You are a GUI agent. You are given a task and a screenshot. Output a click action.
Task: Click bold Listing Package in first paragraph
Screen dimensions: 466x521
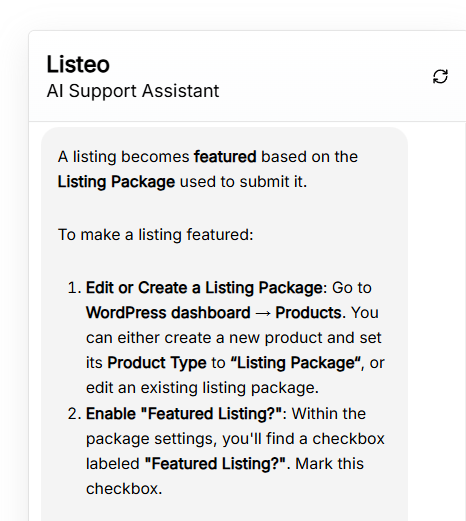(116, 182)
